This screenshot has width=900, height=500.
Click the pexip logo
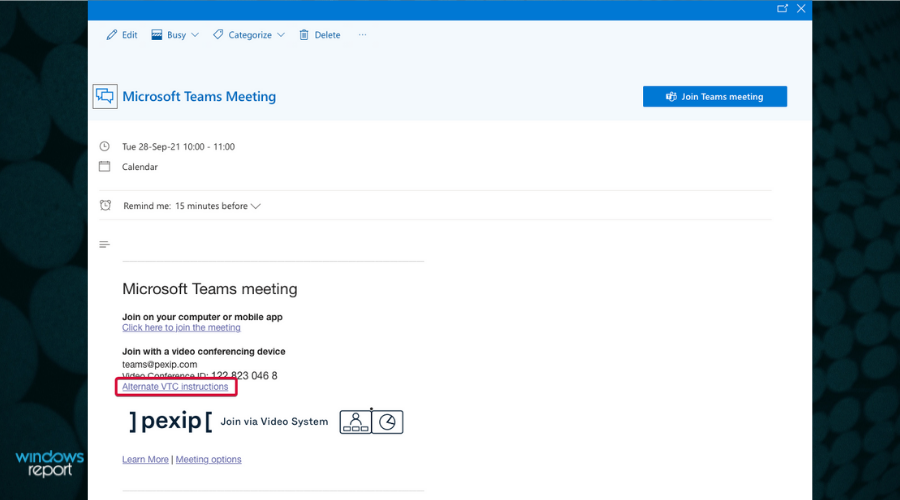click(171, 421)
